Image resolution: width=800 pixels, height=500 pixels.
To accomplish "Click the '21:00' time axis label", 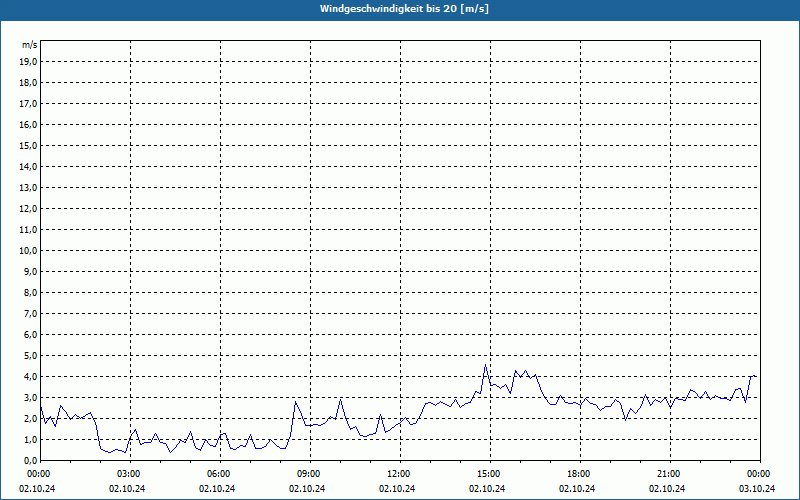I will 670,474.
